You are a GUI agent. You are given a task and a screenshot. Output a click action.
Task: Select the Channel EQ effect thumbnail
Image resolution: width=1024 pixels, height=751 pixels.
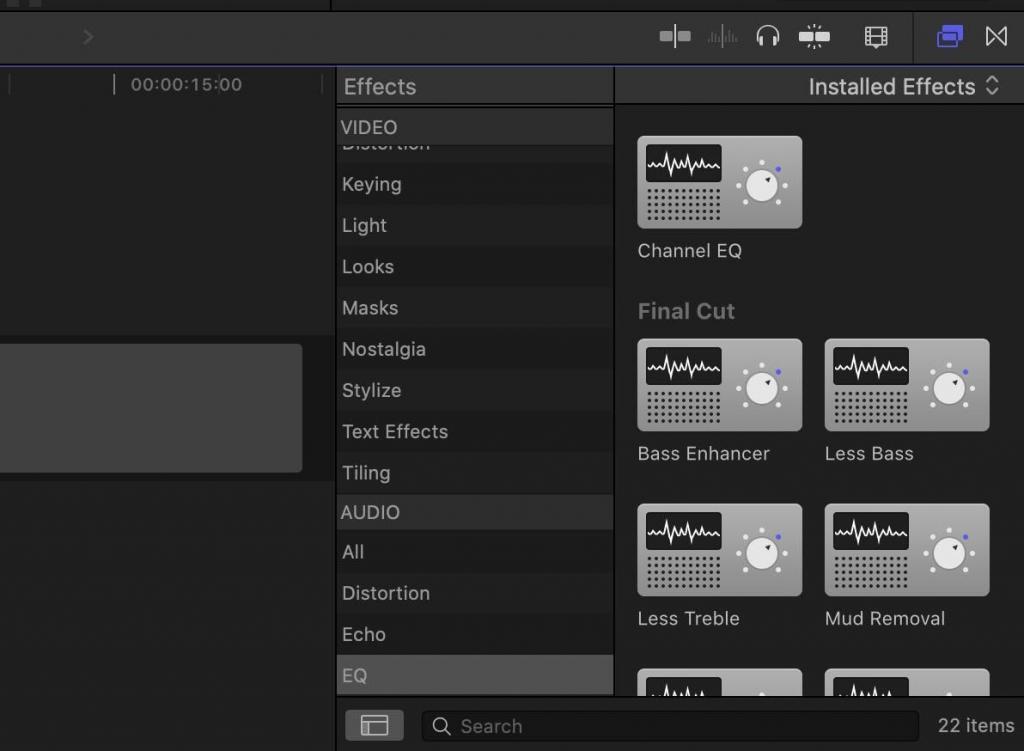pos(719,182)
